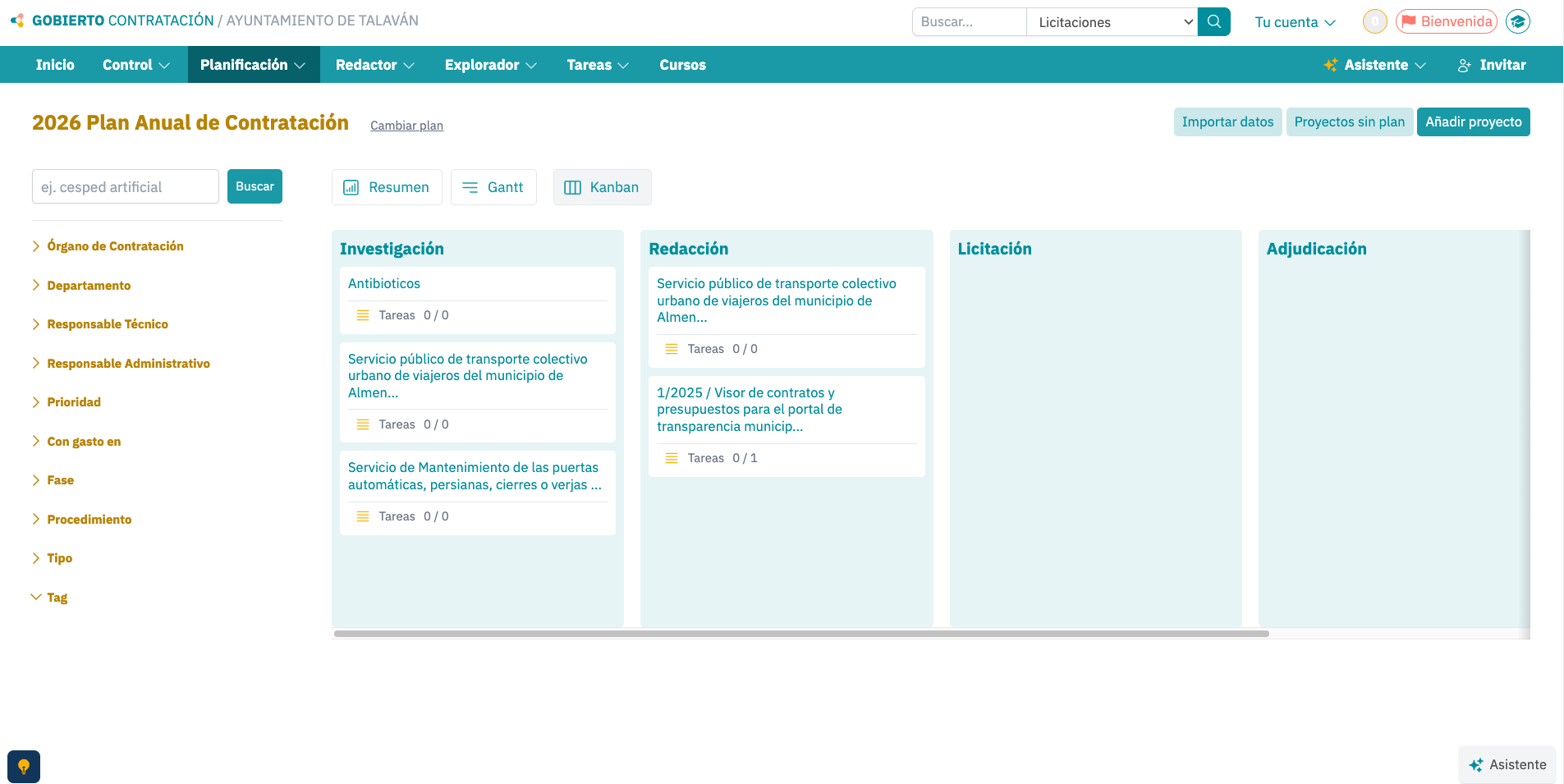Open the graduation cap academy icon
Screen dimensions: 1564x784
[x=1517, y=22]
